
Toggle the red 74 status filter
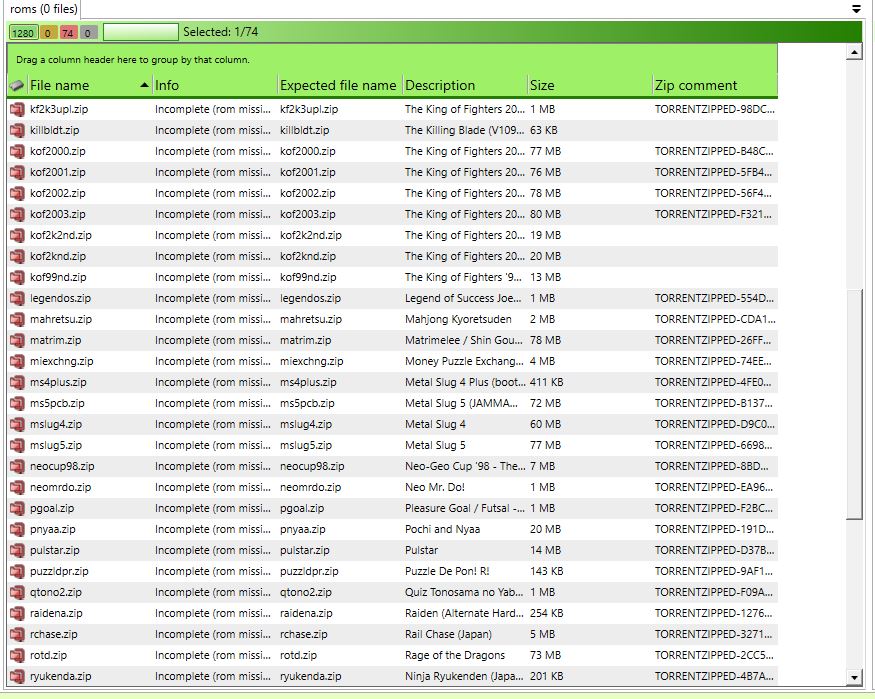68,33
